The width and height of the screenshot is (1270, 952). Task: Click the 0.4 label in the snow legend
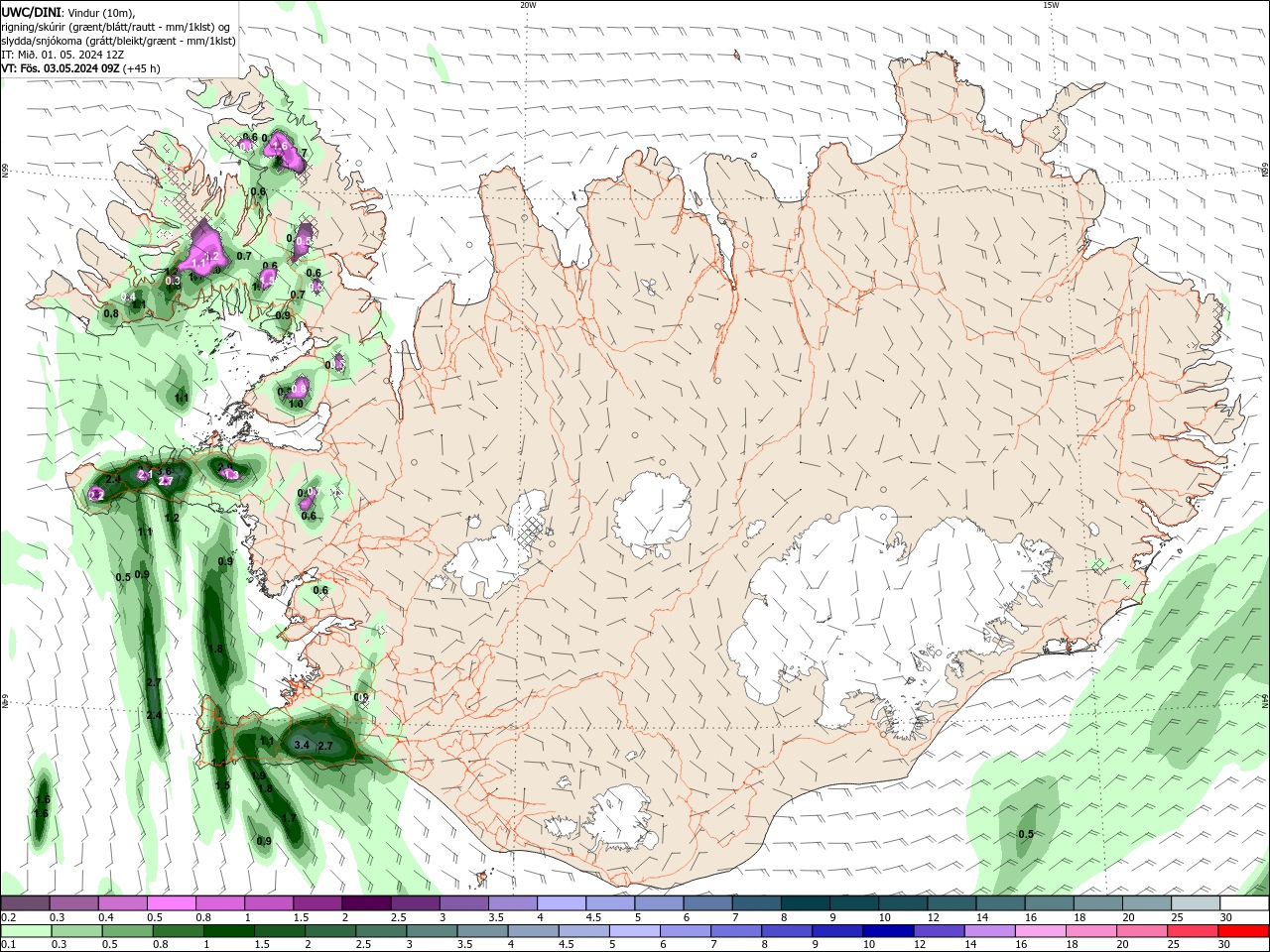pos(105,917)
